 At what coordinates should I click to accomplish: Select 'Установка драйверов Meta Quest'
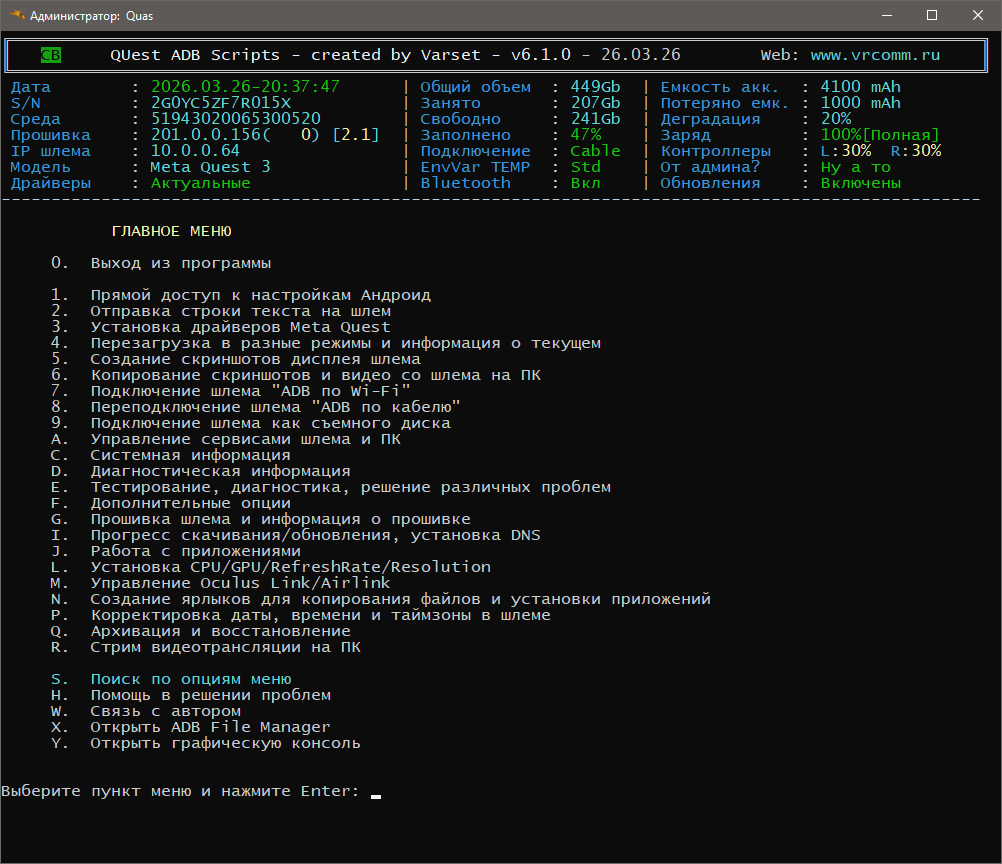point(240,327)
